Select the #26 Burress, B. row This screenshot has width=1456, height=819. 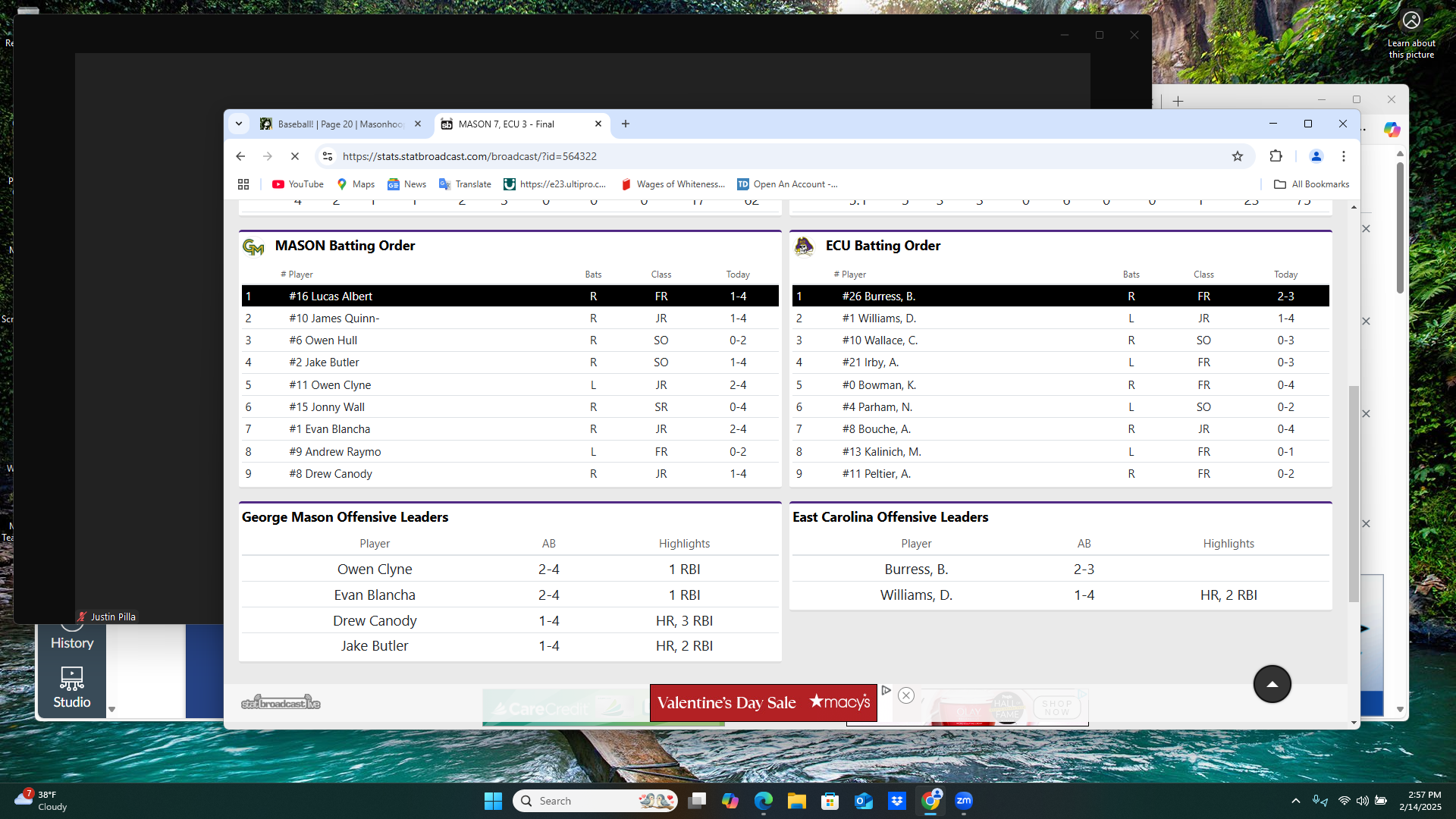pyautogui.click(x=1061, y=297)
